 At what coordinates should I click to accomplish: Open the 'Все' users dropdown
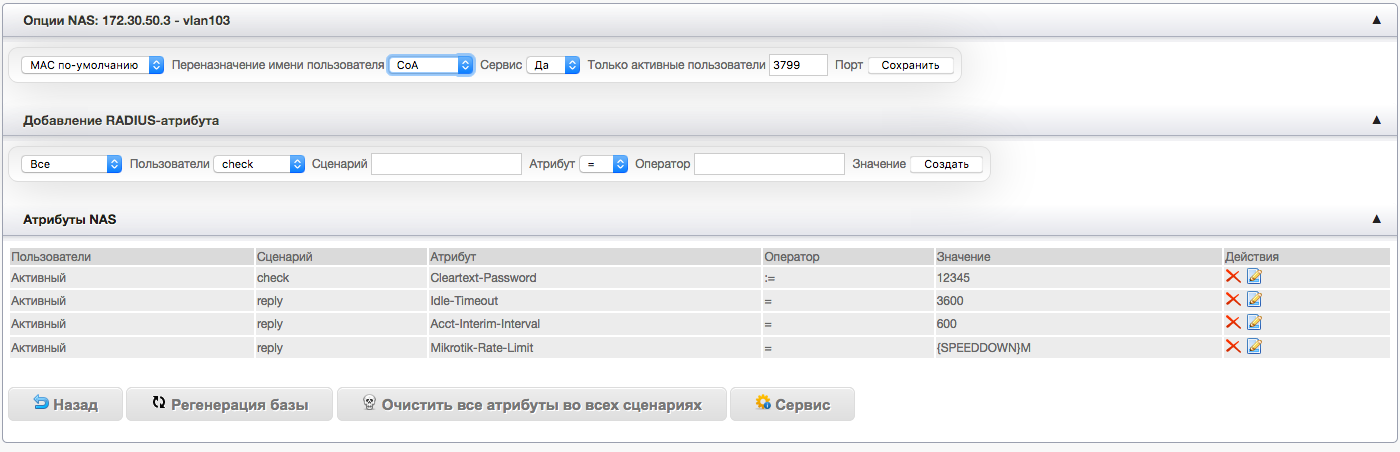point(71,164)
